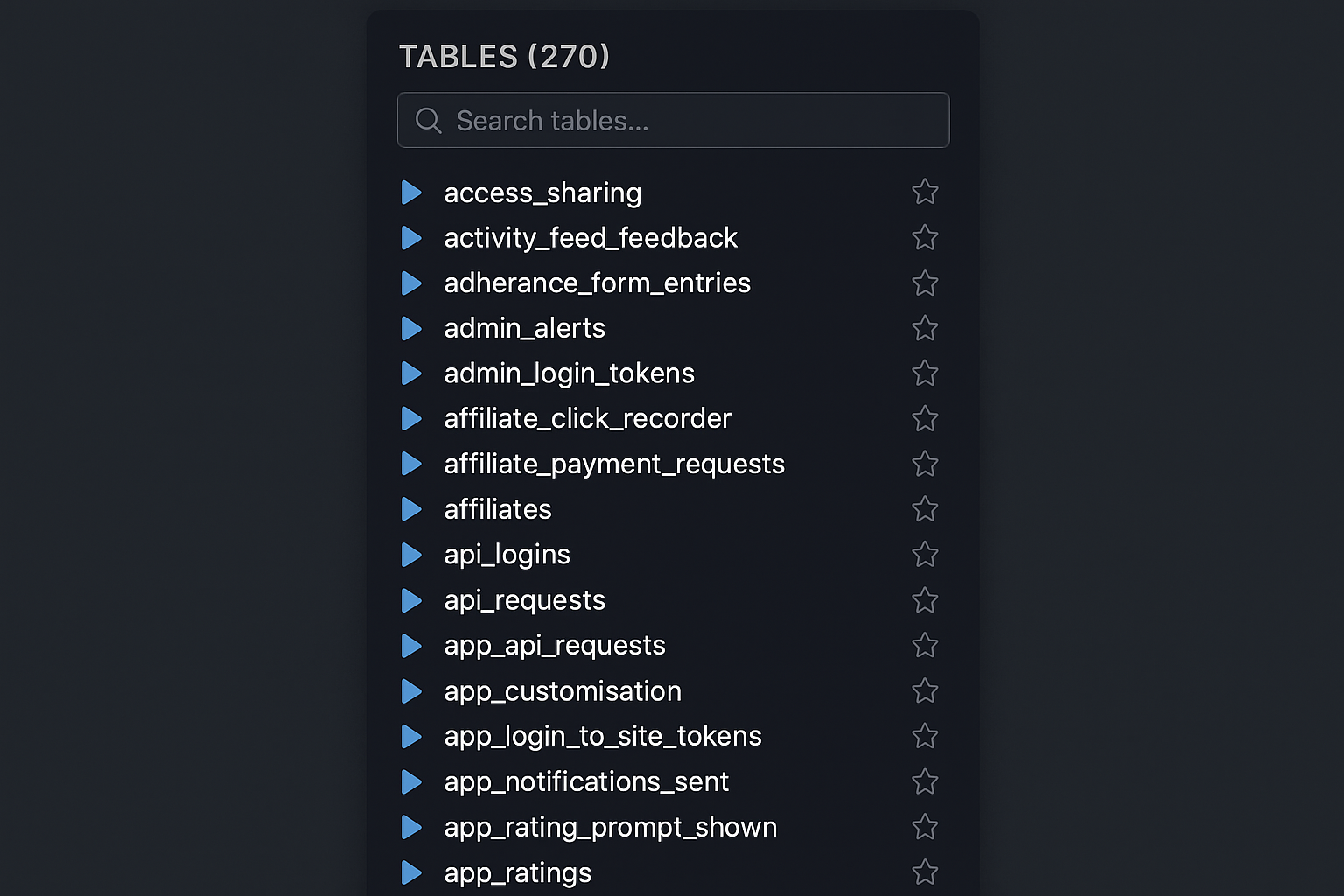Star the activity_feed_feedback table
The image size is (1344, 896).
tap(925, 237)
